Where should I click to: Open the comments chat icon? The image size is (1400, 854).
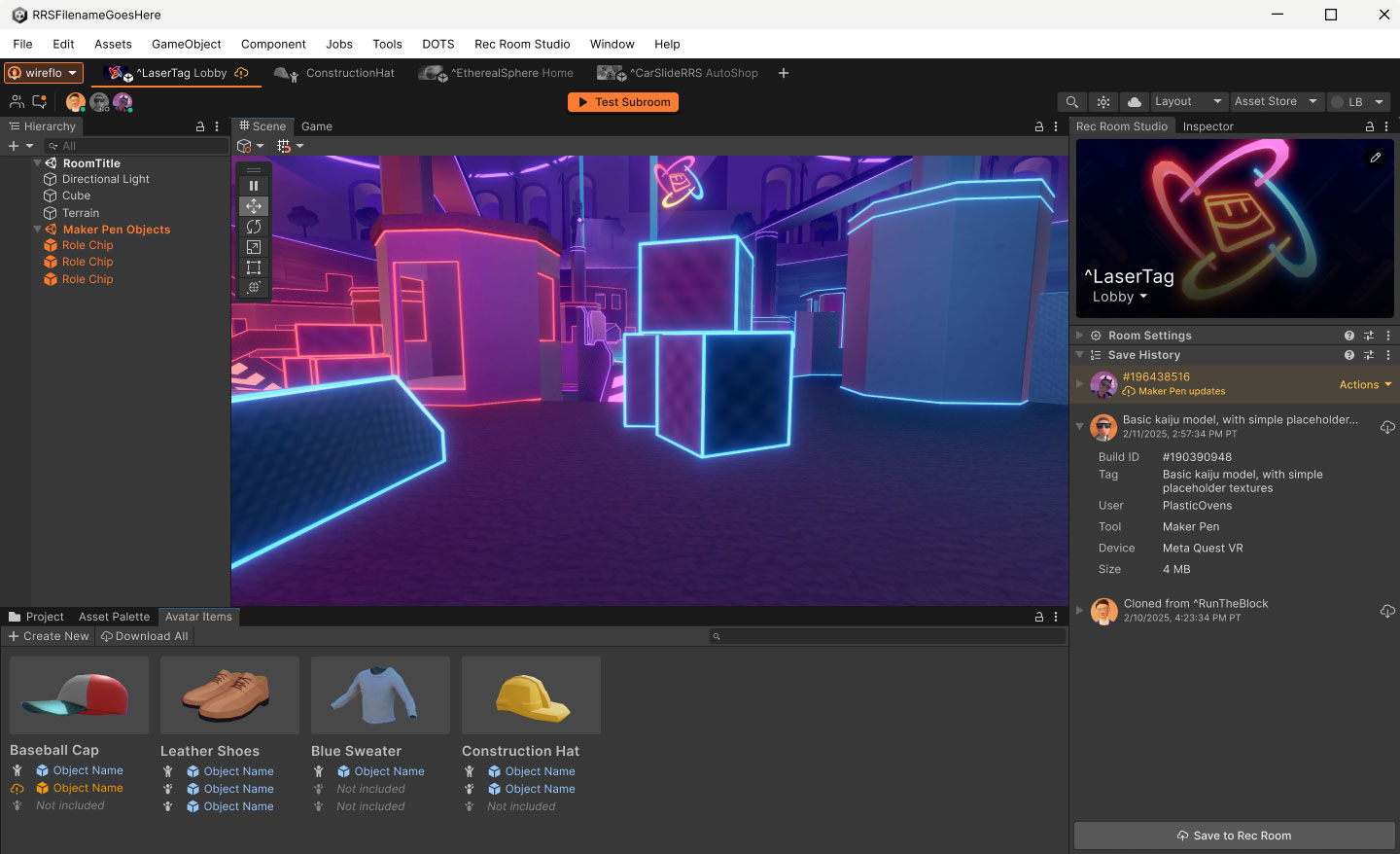40,101
